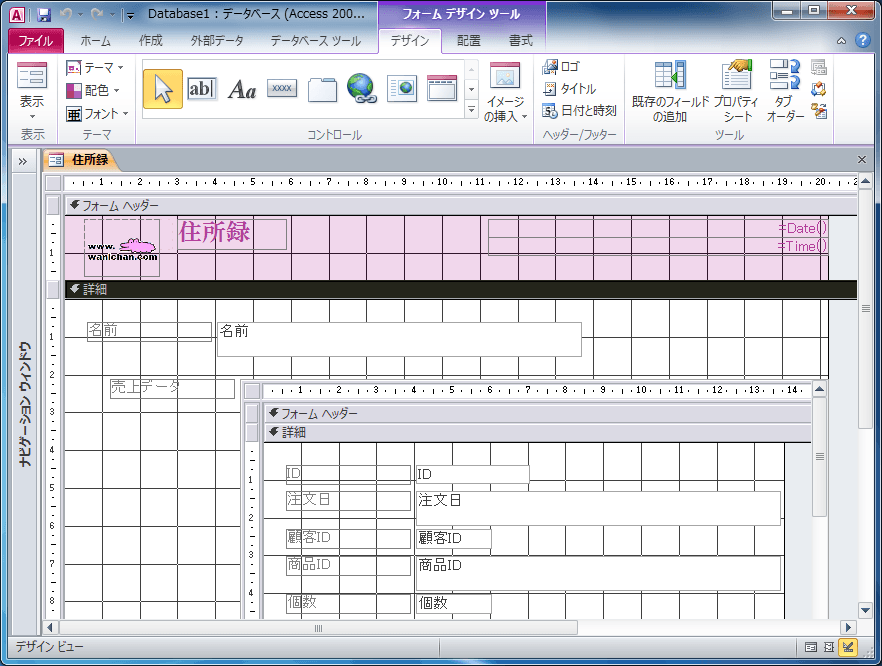Choose the web browser control
The width and height of the screenshot is (882, 666).
tap(402, 88)
